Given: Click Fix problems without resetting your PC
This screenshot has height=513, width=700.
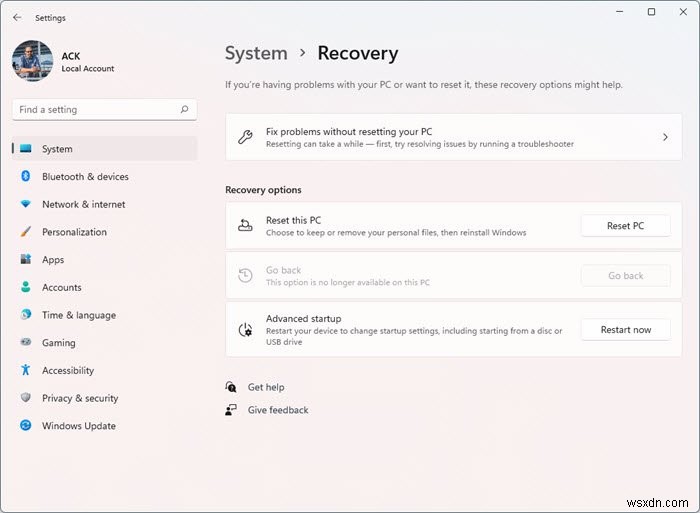Looking at the screenshot, I should point(454,137).
